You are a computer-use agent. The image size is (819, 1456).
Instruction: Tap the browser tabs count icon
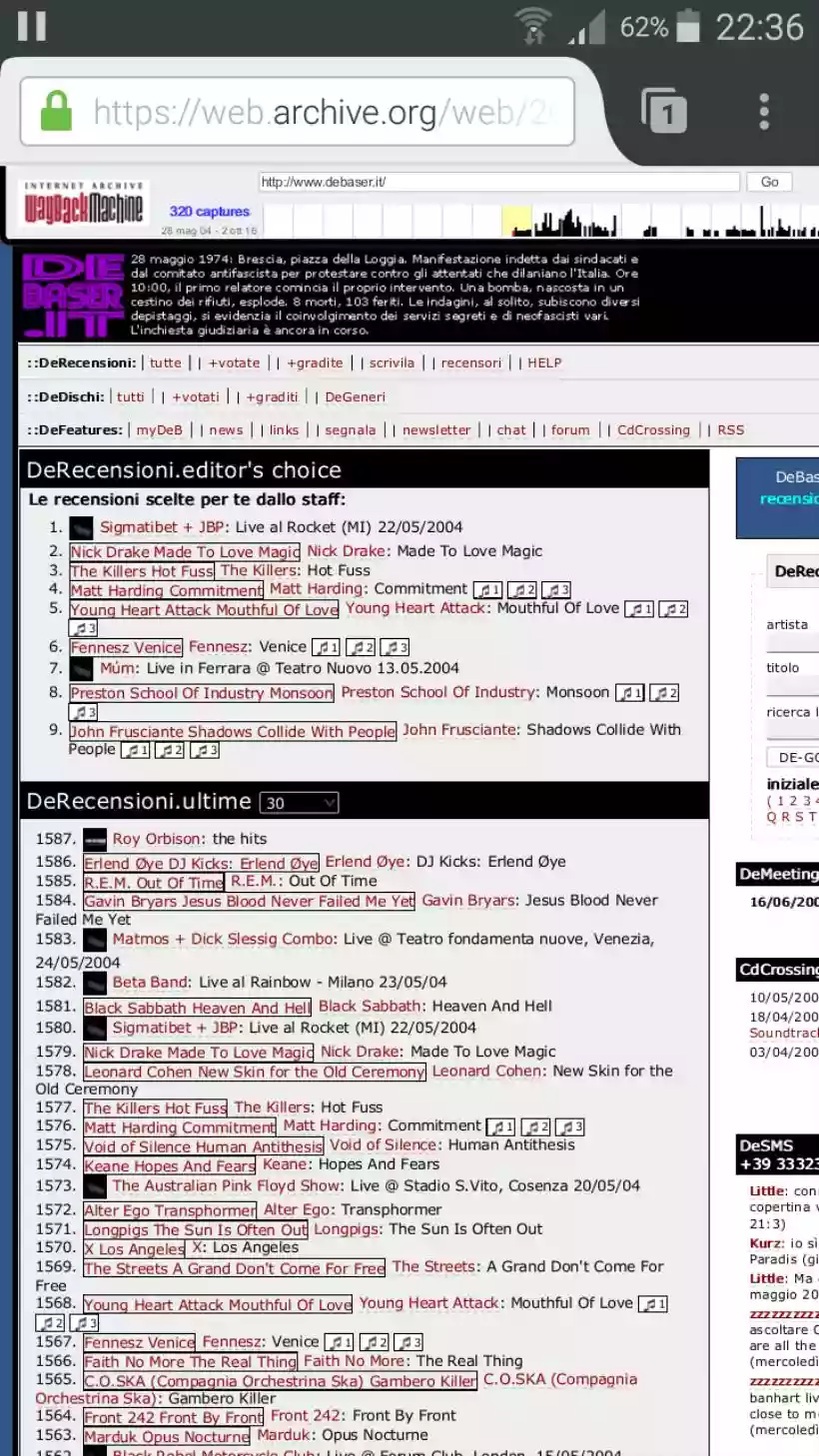click(x=664, y=111)
